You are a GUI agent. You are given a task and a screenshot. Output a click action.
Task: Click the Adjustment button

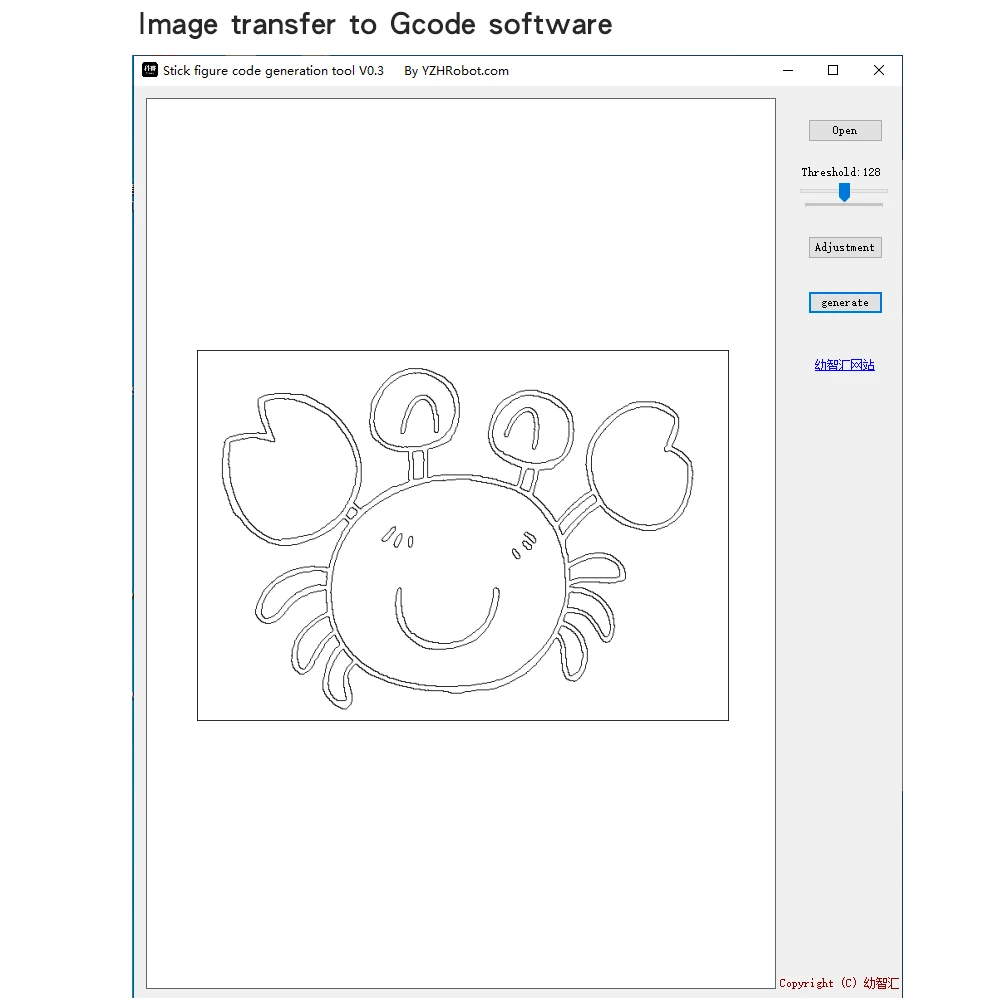coord(845,247)
